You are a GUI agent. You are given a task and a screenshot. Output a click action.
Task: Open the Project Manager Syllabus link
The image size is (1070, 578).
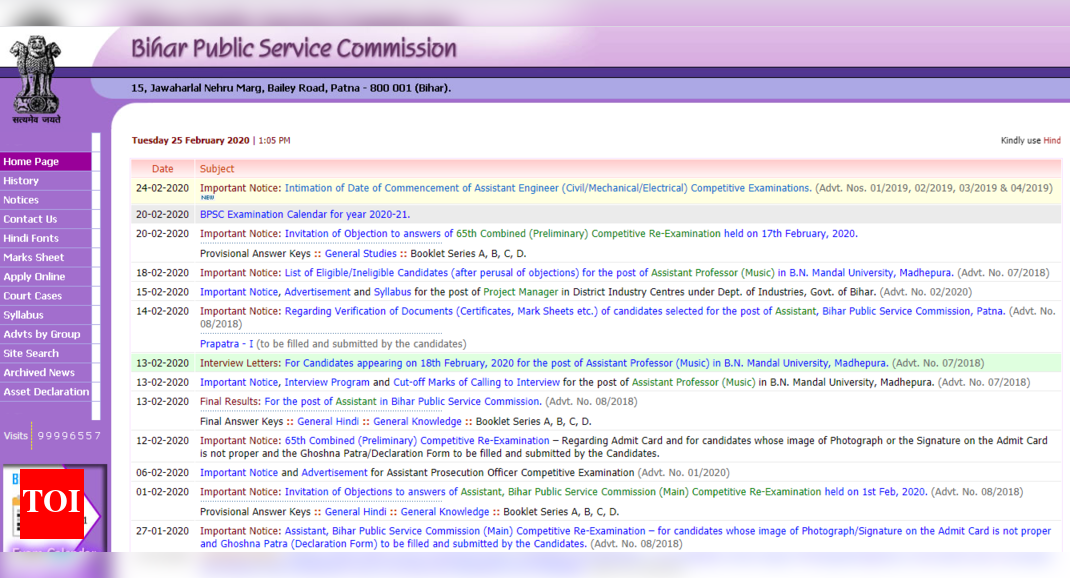(x=392, y=292)
